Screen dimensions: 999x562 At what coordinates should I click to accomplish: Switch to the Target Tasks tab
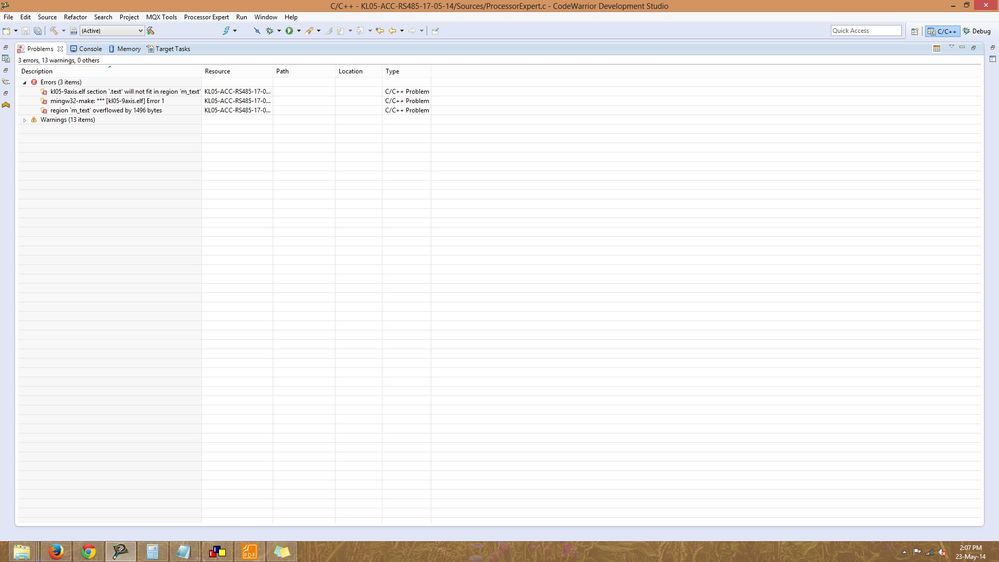tap(168, 48)
